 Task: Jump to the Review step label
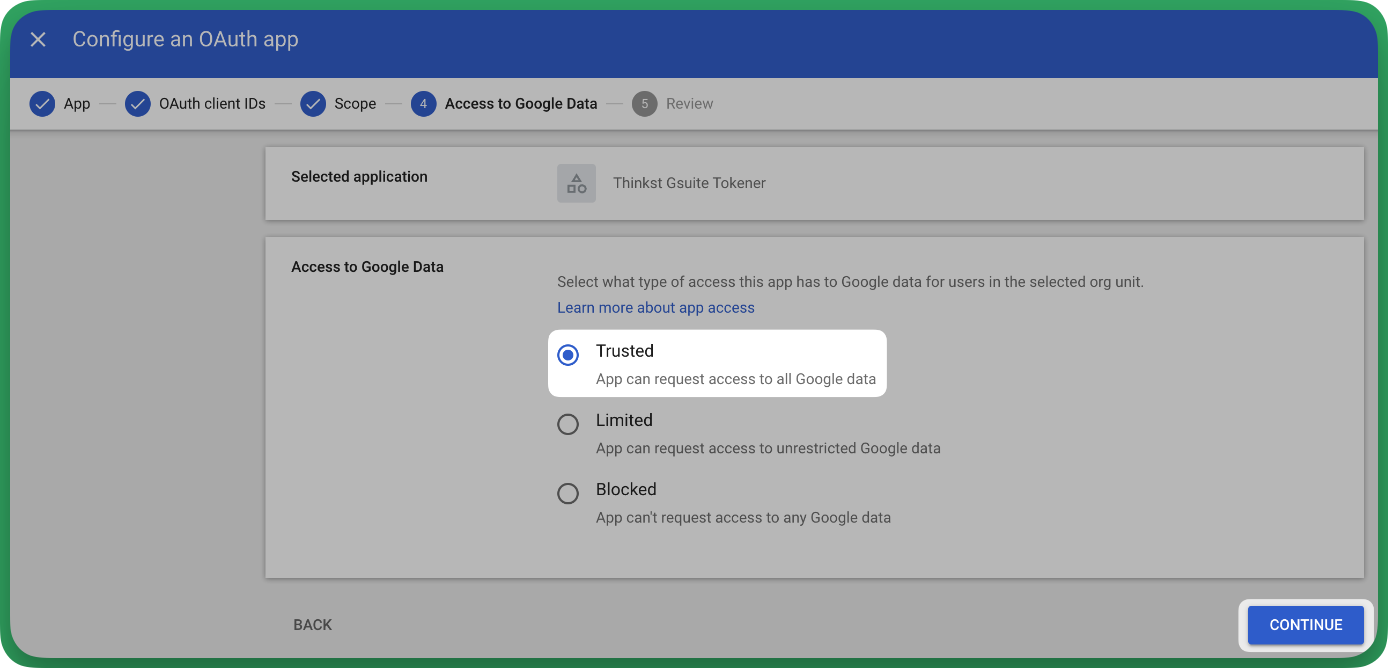[690, 104]
